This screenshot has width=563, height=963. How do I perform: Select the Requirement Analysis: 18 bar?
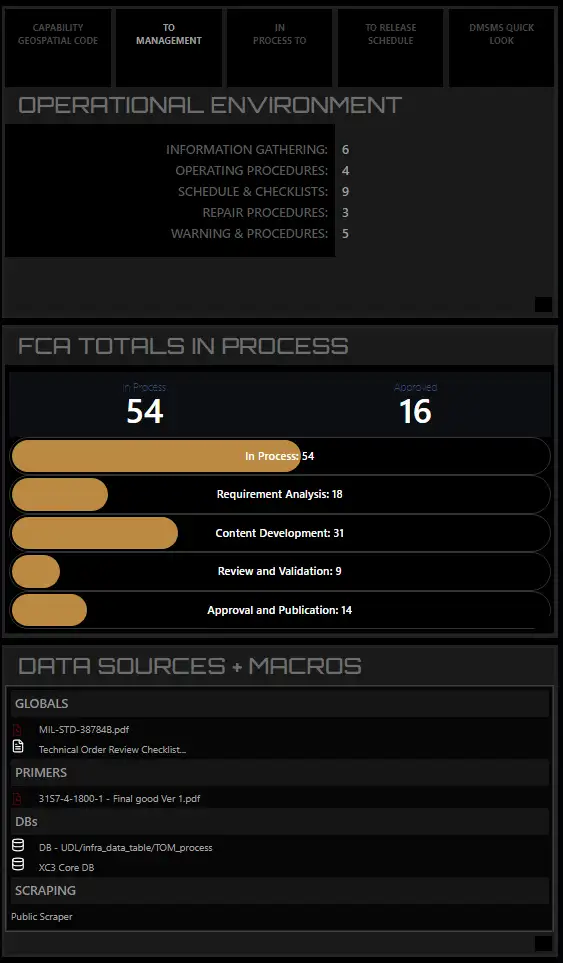280,494
